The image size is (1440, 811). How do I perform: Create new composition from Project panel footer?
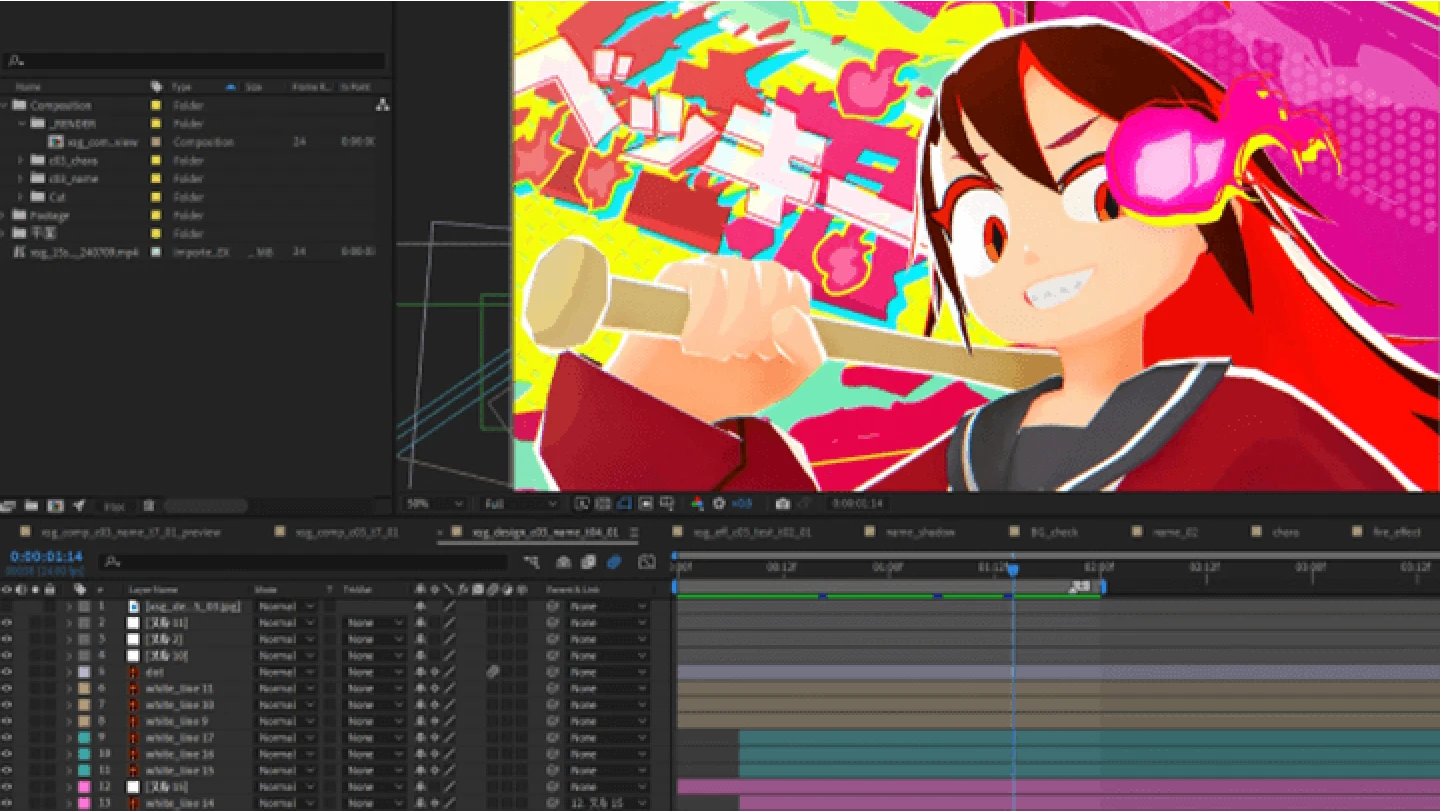tap(55, 506)
